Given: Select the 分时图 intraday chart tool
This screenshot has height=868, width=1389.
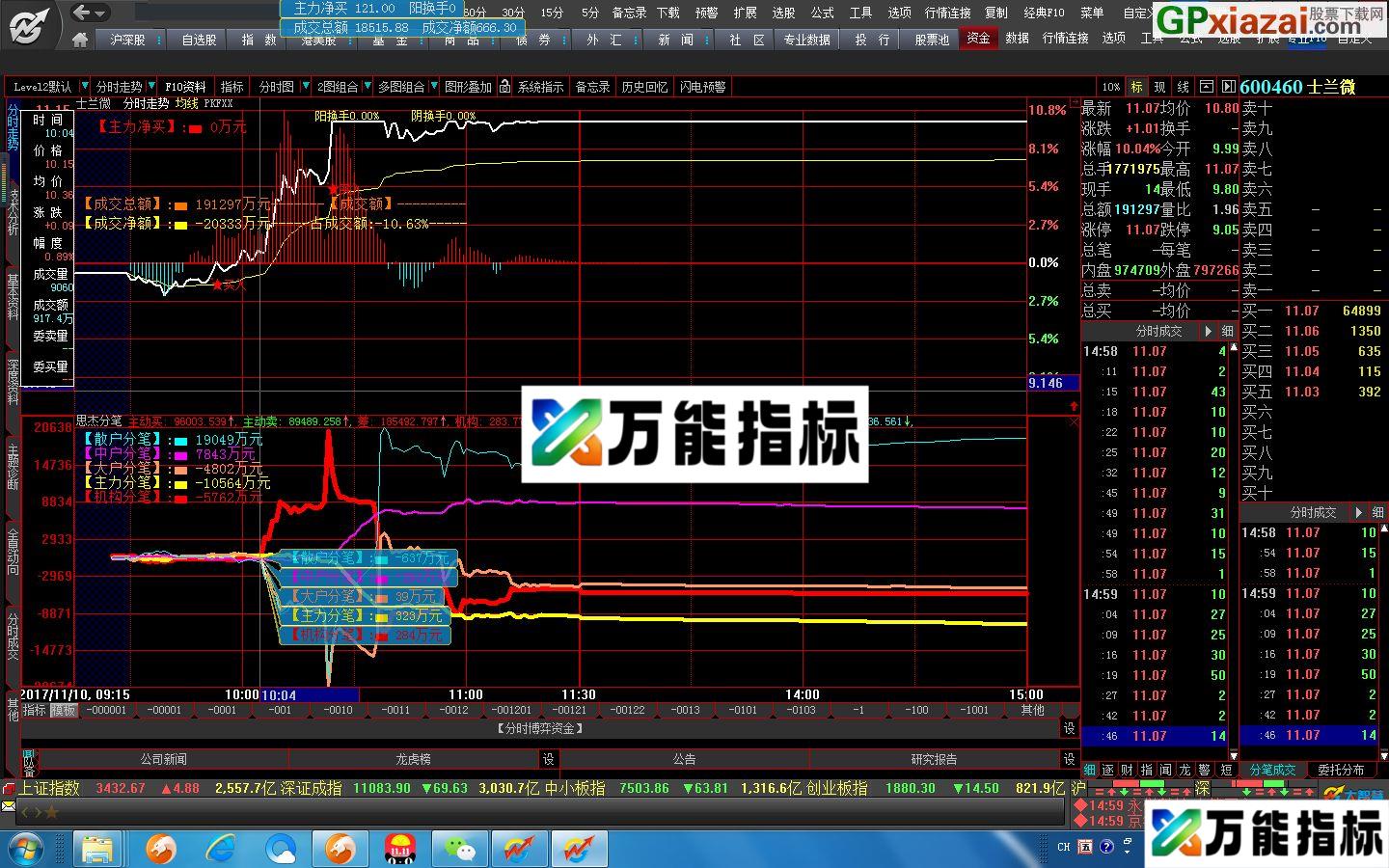Looking at the screenshot, I should [279, 86].
